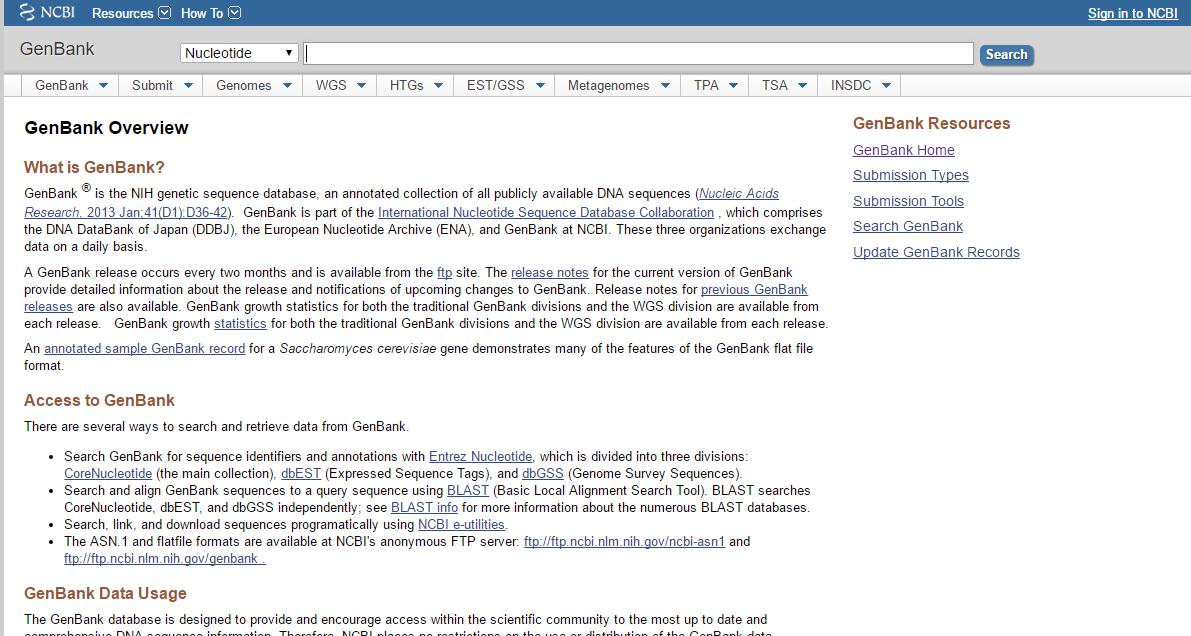This screenshot has width=1191, height=636.
Task: Click the 'GenBank Resources' sidebar heading
Action: (931, 124)
